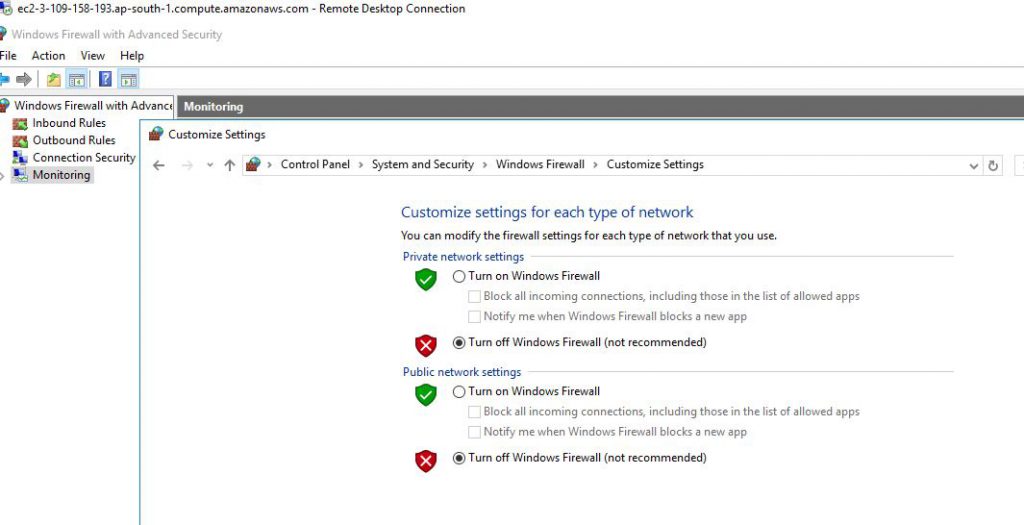Image resolution: width=1024 pixels, height=525 pixels.
Task: Click the blue Help question mark icon
Action: pos(105,80)
